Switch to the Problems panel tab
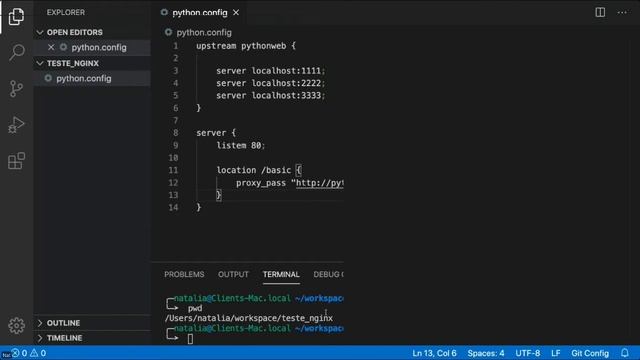Screen dimensions: 640x360 [x=184, y=274]
